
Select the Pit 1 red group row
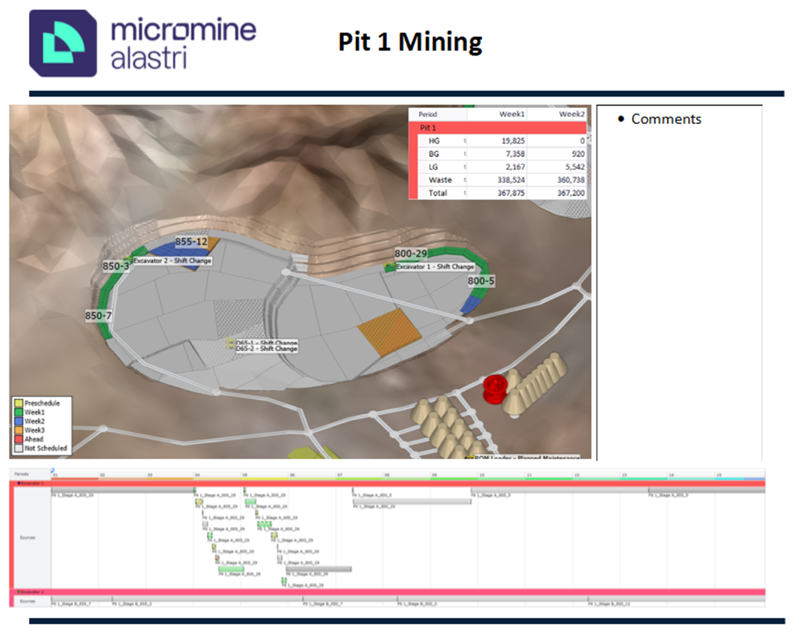(498, 128)
